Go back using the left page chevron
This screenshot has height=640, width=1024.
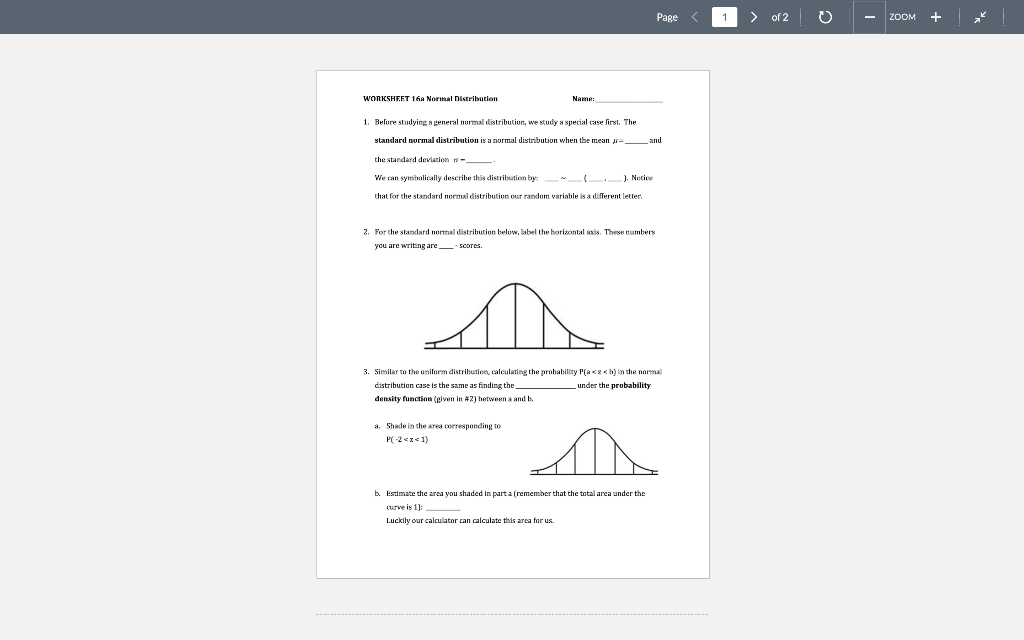693,16
